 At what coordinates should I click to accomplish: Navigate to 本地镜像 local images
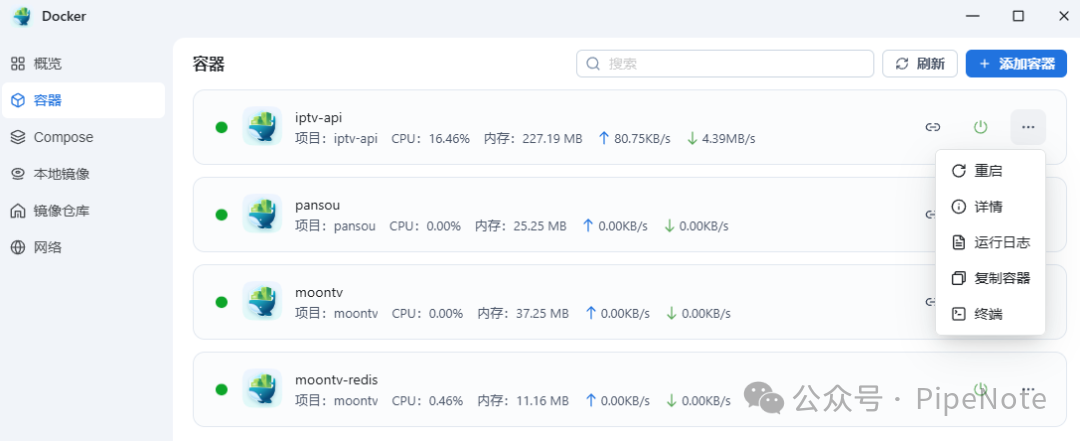coord(61,174)
